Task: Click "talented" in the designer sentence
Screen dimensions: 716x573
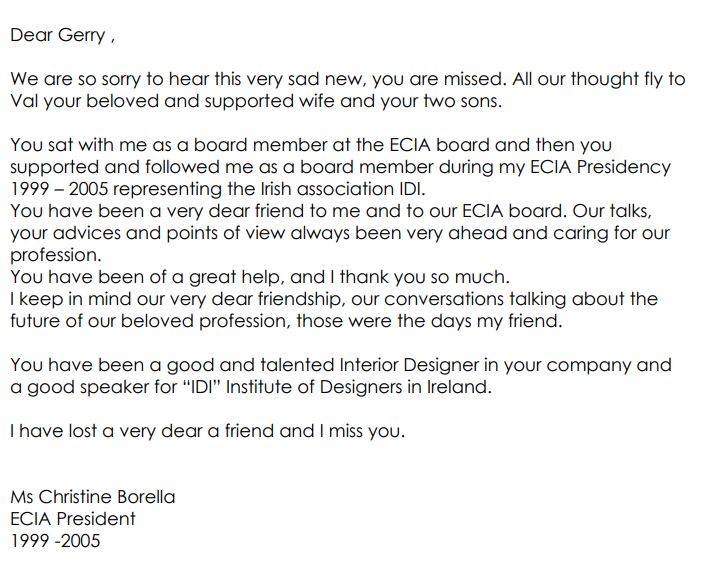Action: [297, 365]
